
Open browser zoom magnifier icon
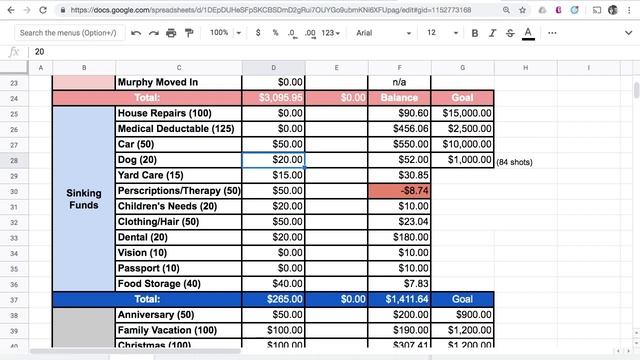506,10
